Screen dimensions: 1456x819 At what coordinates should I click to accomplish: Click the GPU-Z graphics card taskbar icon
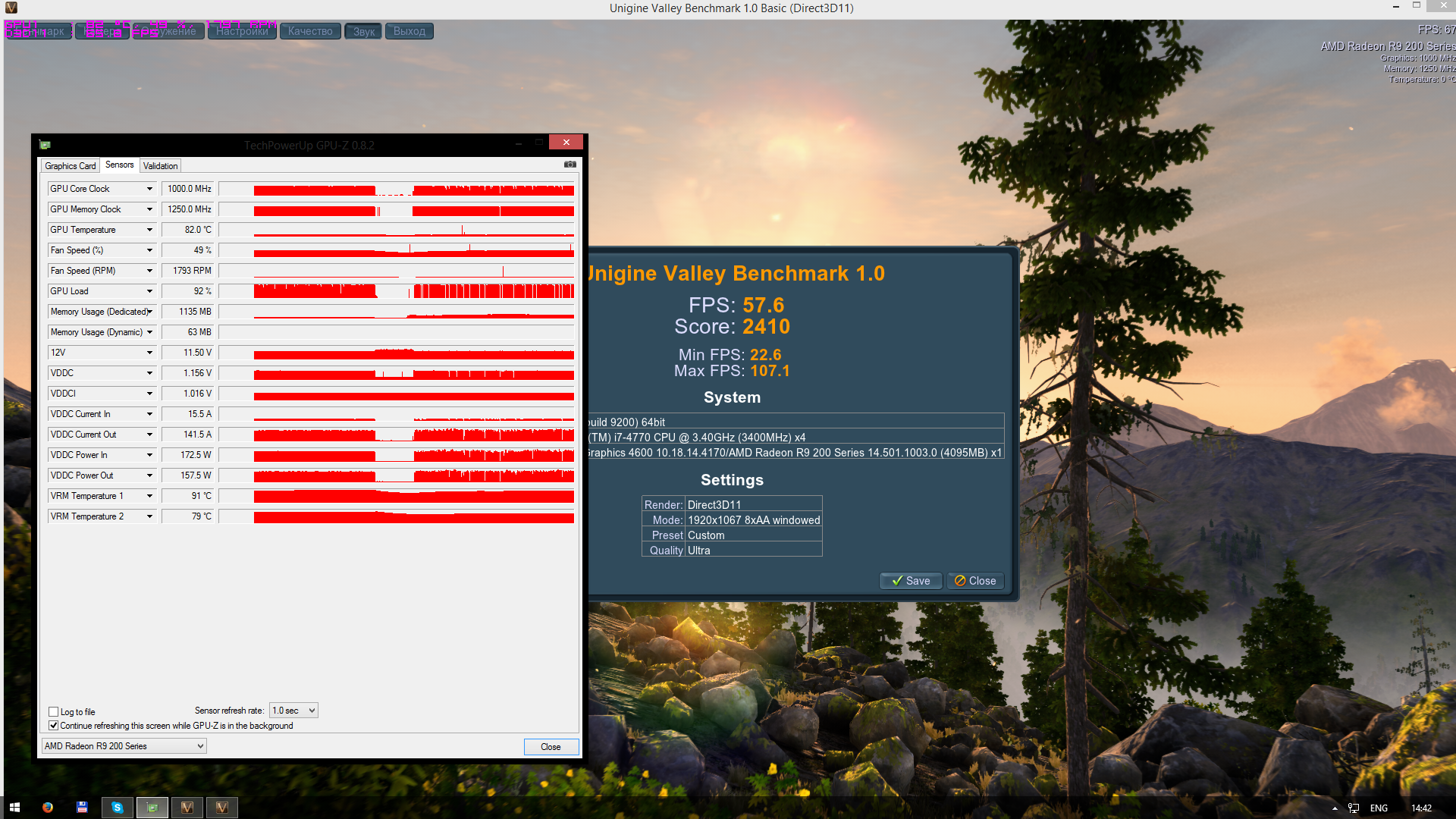pos(152,808)
